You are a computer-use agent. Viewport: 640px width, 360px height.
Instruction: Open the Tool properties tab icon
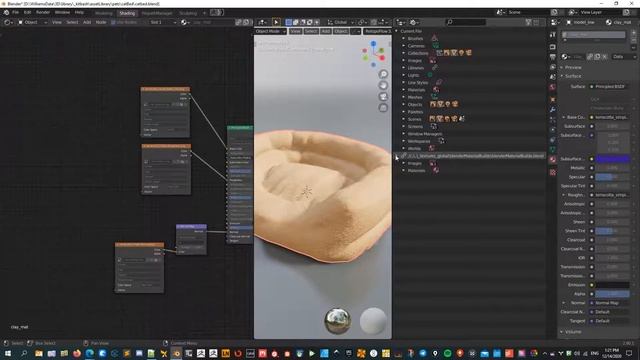(553, 35)
